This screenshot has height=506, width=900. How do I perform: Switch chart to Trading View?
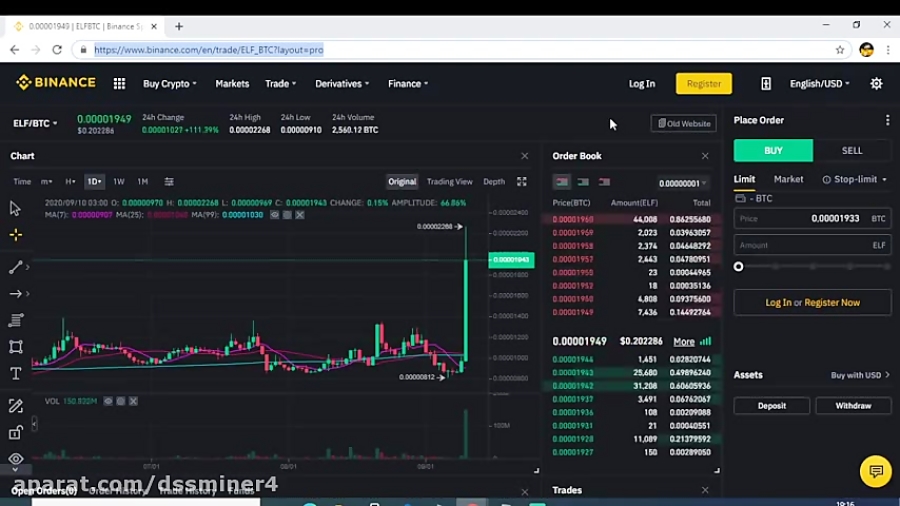[x=449, y=182]
